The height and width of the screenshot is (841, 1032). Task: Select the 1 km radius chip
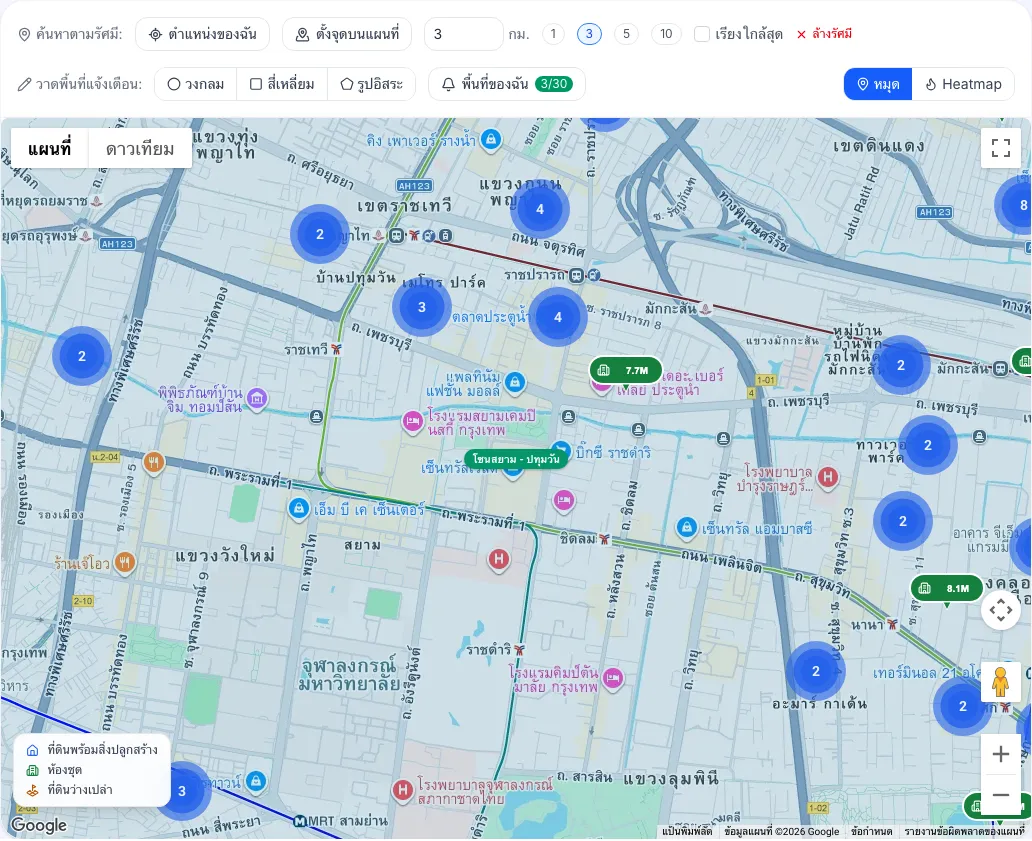[x=554, y=34]
